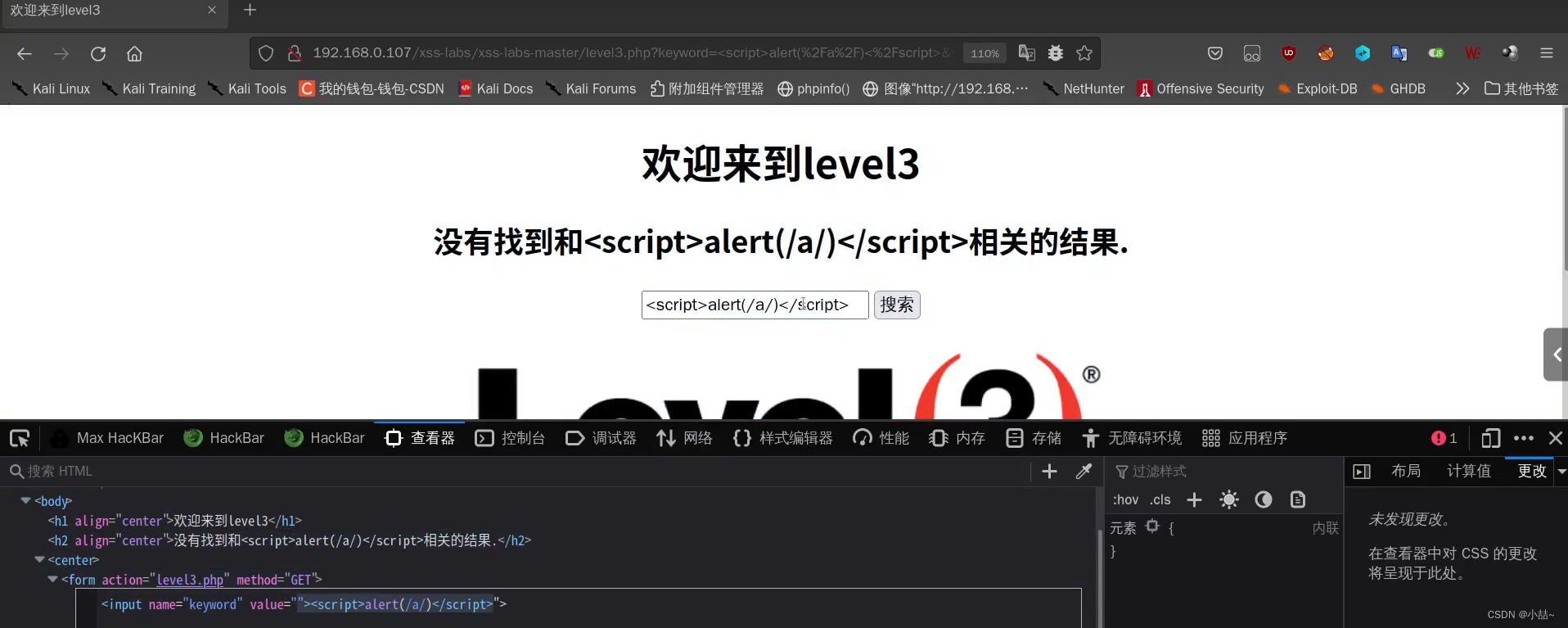The height and width of the screenshot is (628, 1568).
Task: Open the 存储 storage tab
Action: tap(1033, 438)
